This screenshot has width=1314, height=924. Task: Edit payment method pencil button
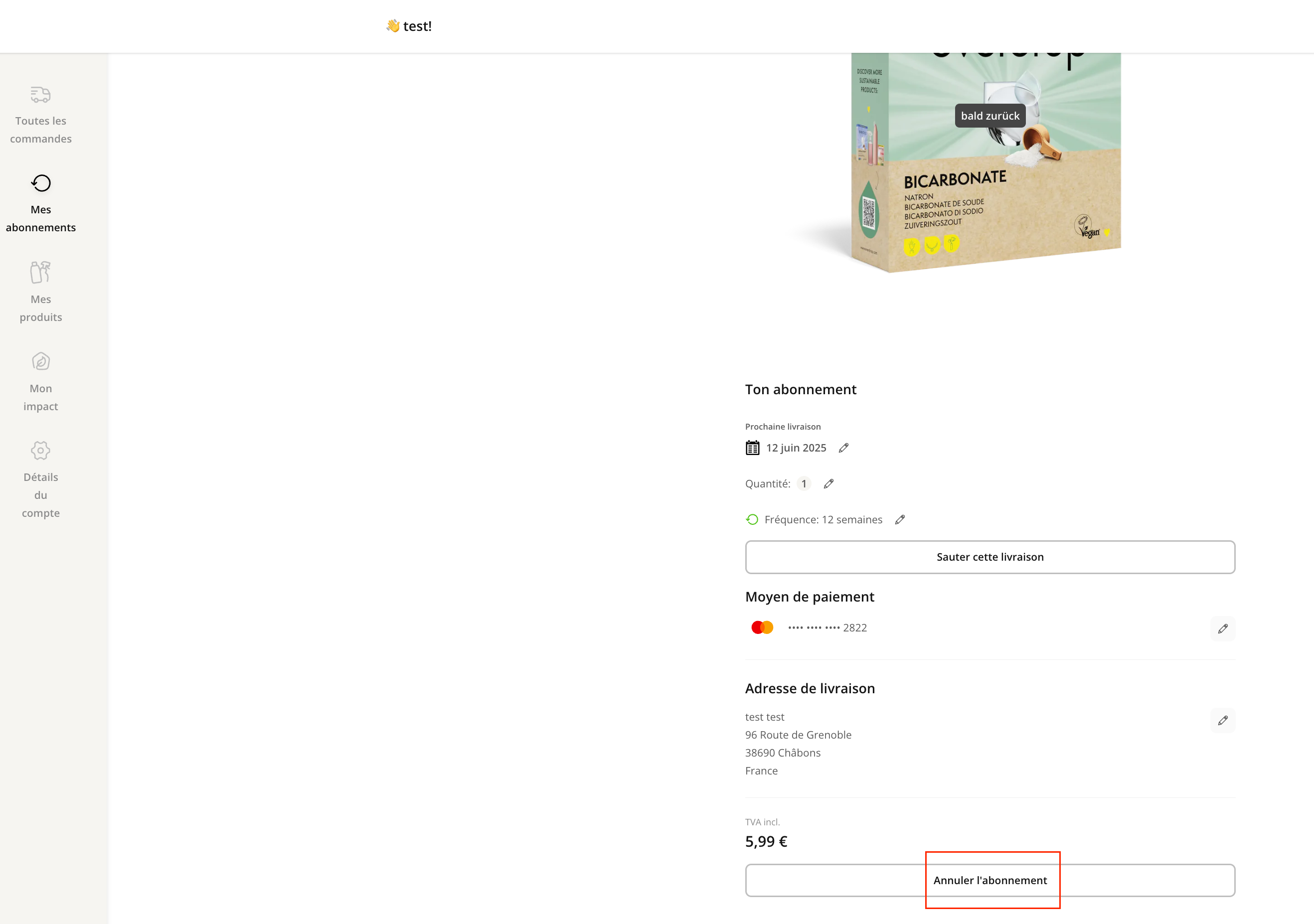pyautogui.click(x=1222, y=629)
